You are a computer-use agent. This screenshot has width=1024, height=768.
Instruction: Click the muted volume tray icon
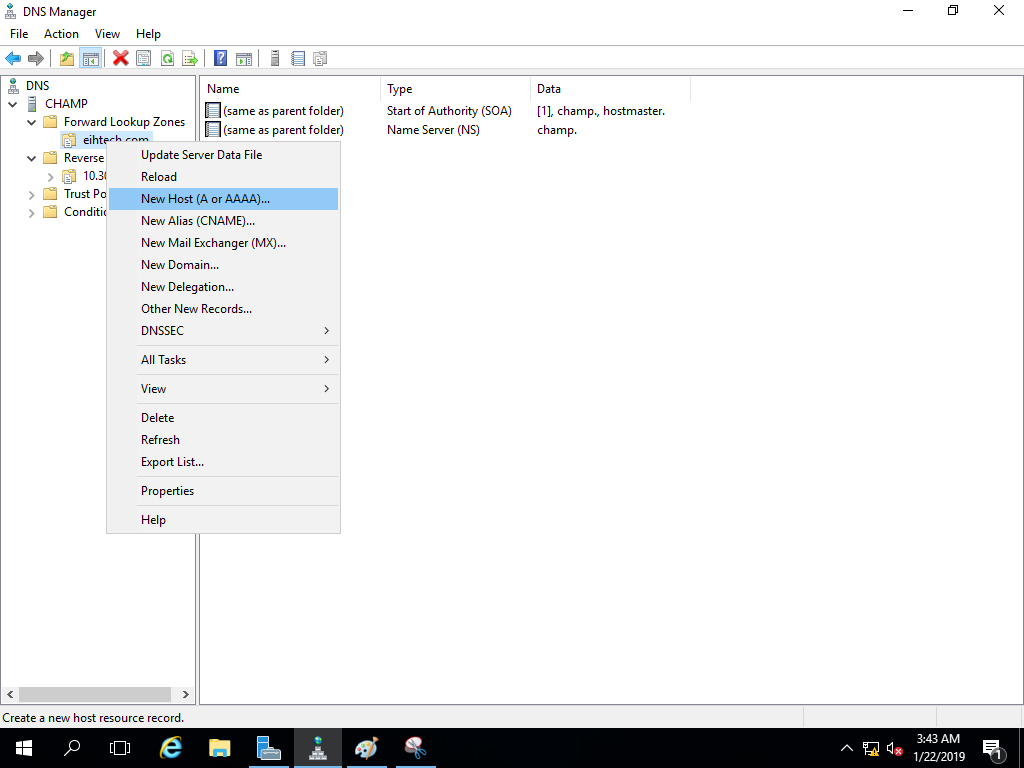[x=894, y=748]
